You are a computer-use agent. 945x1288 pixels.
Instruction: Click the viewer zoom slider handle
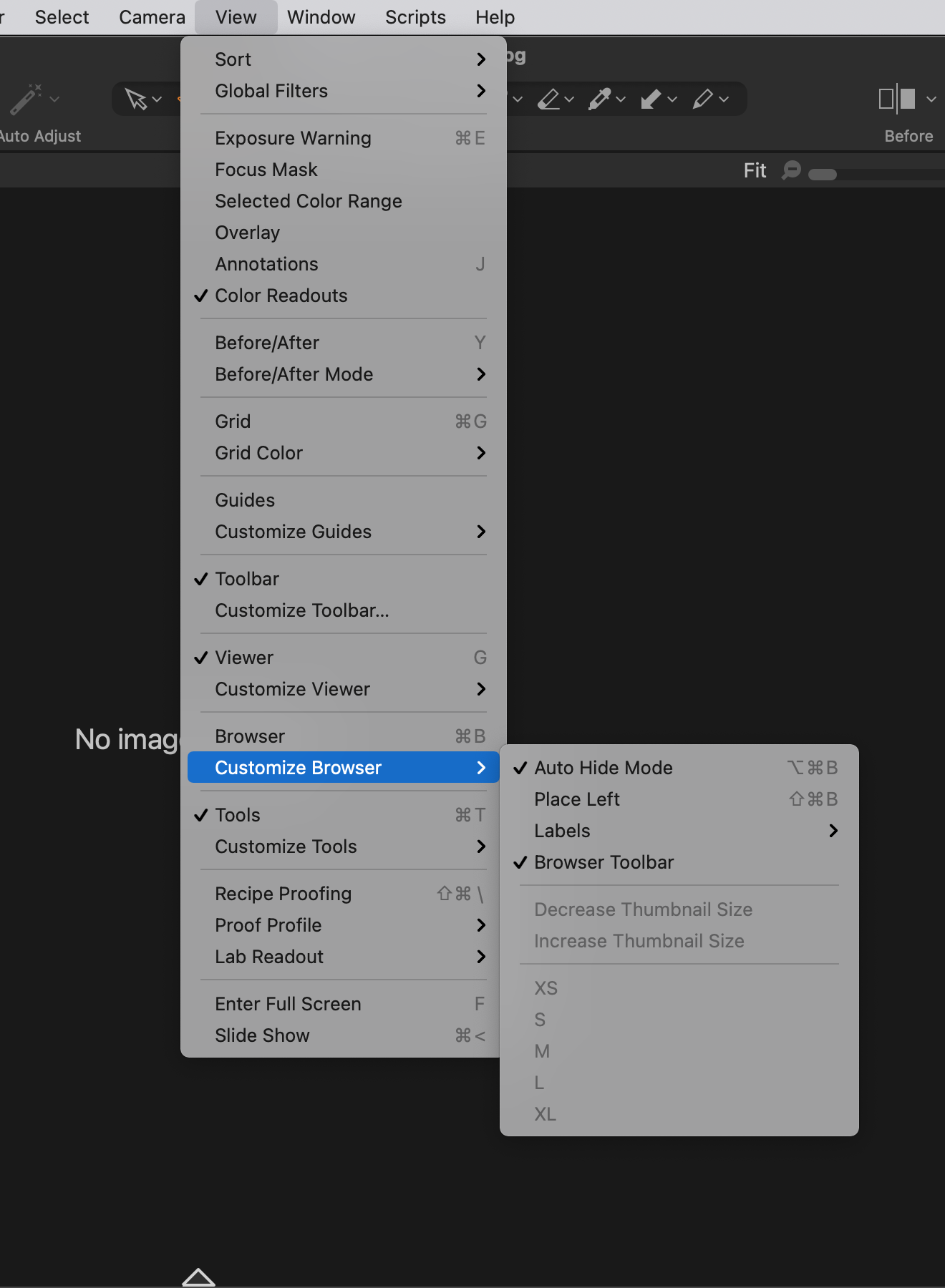(823, 175)
